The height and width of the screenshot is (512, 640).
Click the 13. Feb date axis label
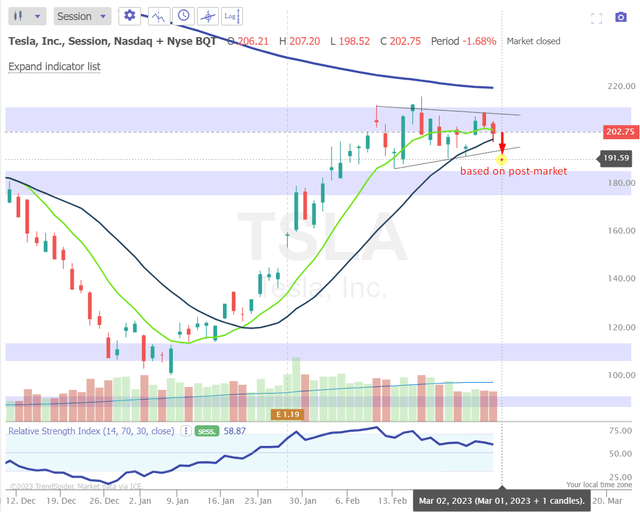click(392, 501)
